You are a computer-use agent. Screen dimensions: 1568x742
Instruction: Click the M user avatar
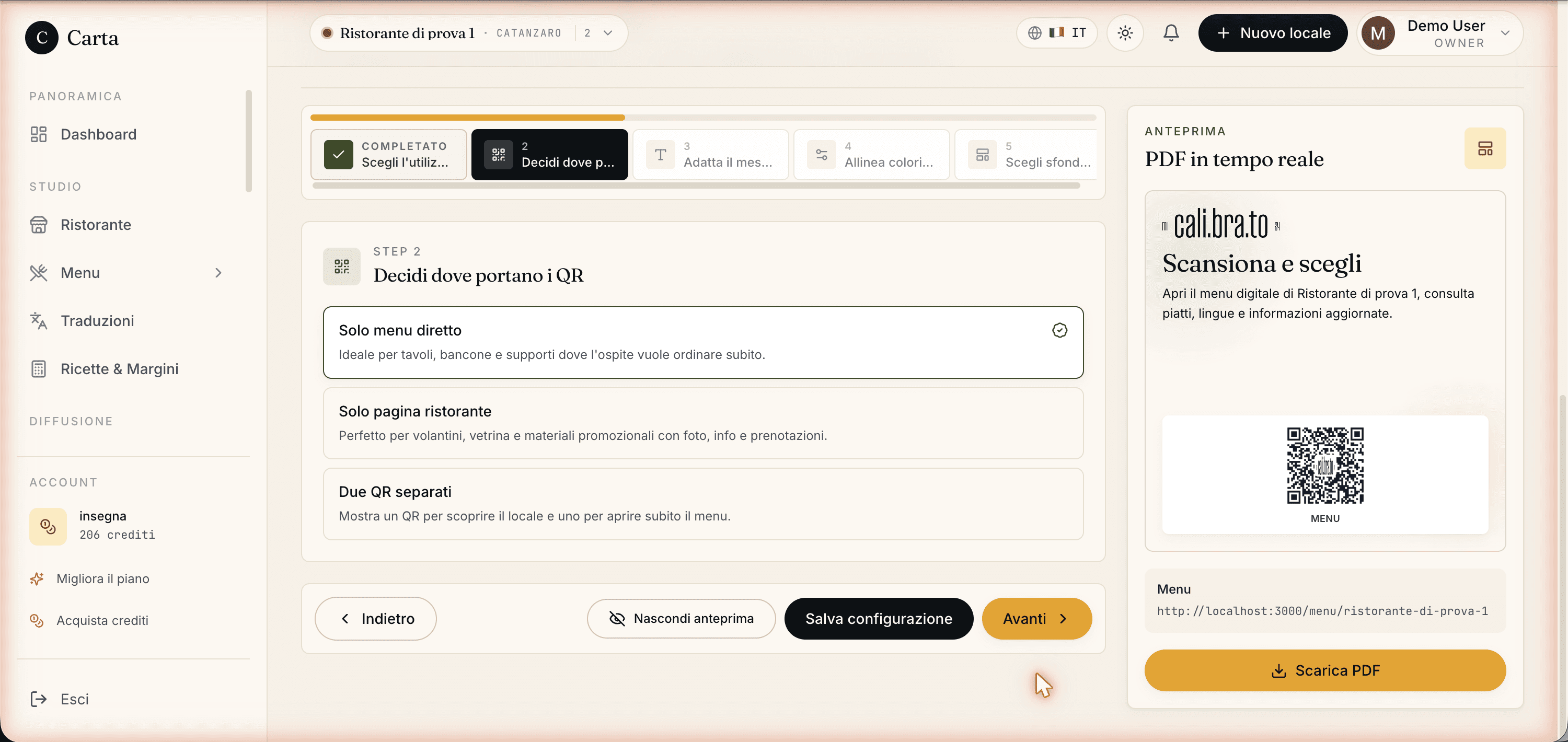(1378, 33)
